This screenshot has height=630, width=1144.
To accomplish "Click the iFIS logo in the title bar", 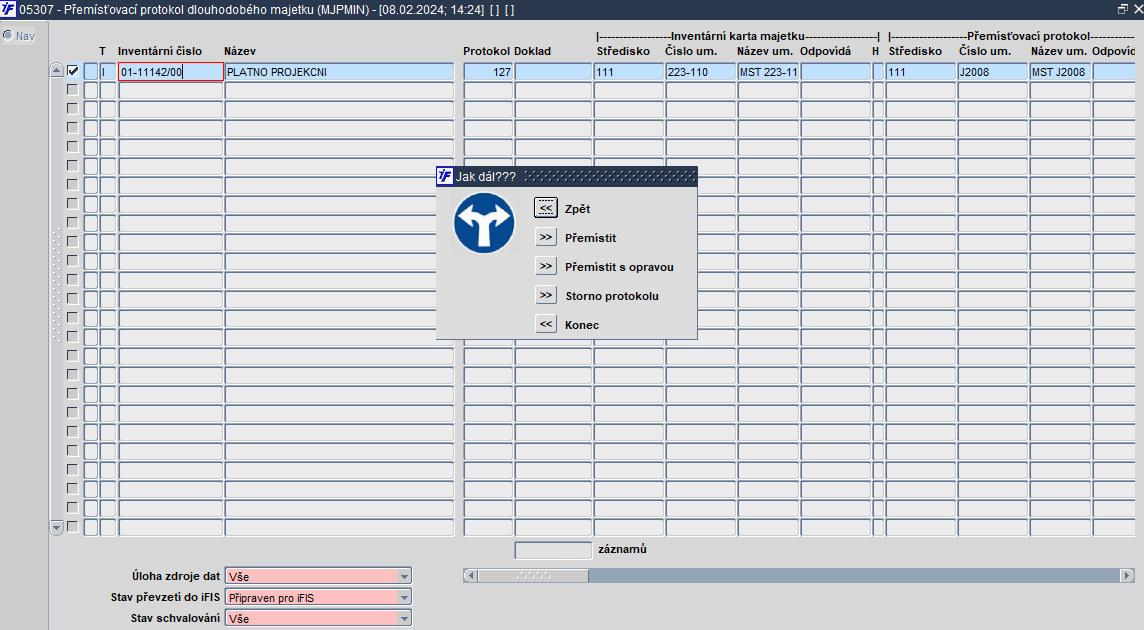I will click(x=8, y=9).
